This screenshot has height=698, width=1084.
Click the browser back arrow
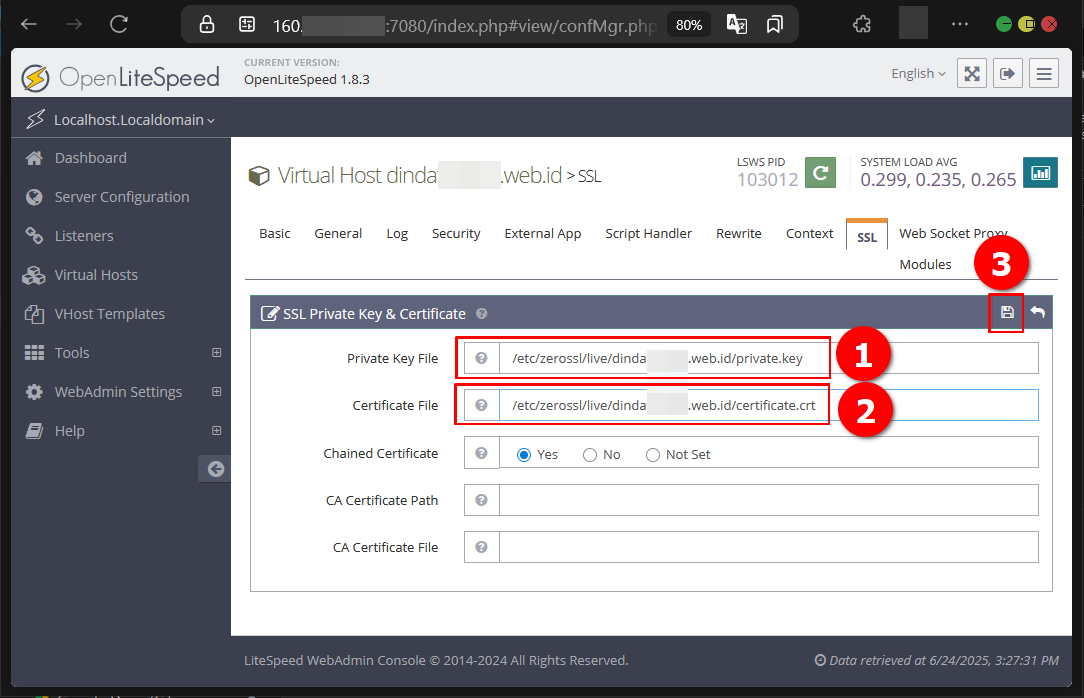pyautogui.click(x=28, y=24)
